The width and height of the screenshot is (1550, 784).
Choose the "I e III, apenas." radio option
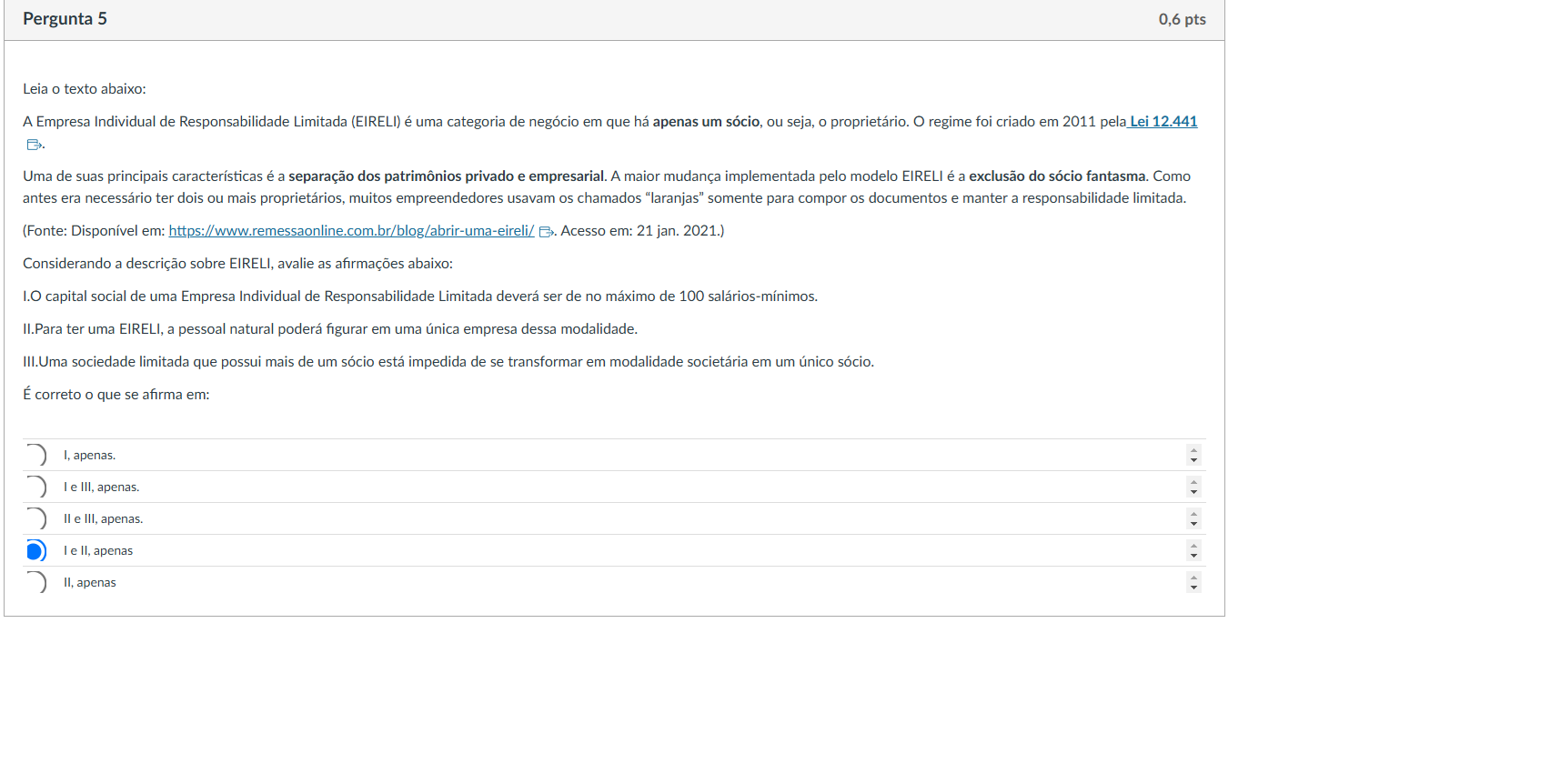pyautogui.click(x=35, y=487)
